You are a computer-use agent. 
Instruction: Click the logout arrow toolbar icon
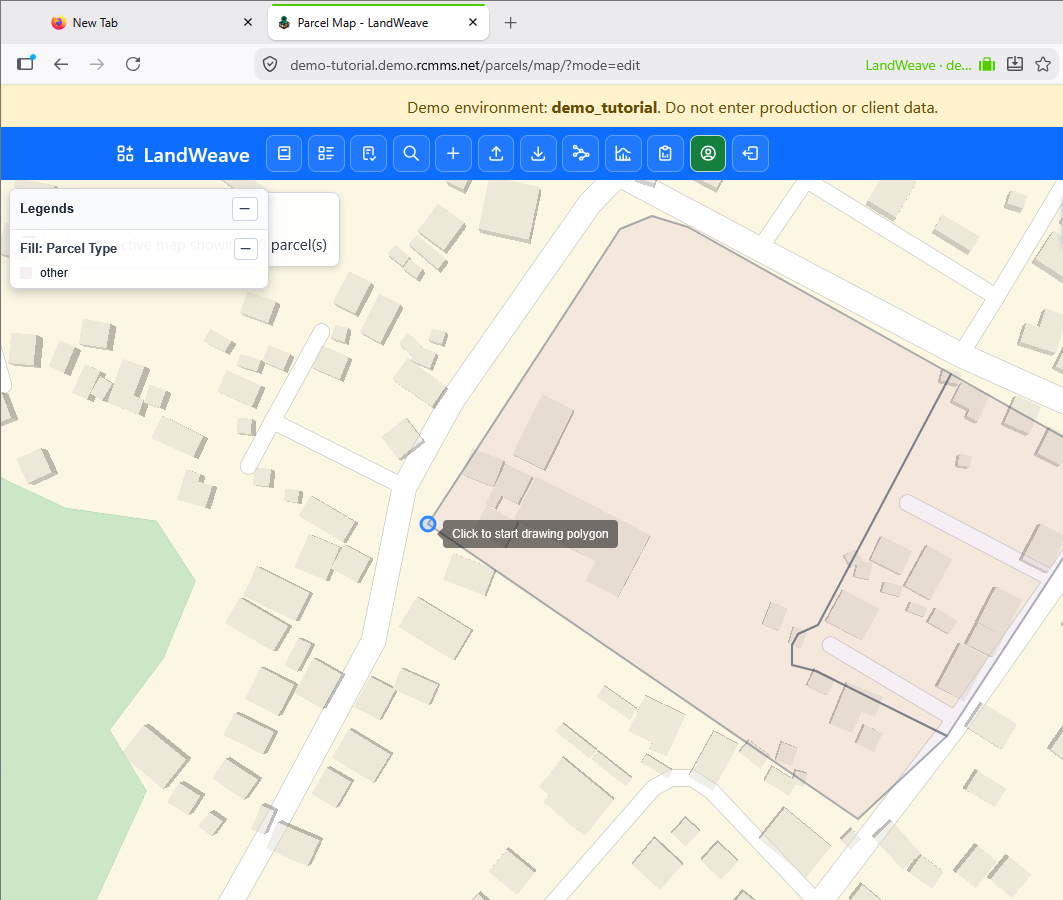[750, 153]
